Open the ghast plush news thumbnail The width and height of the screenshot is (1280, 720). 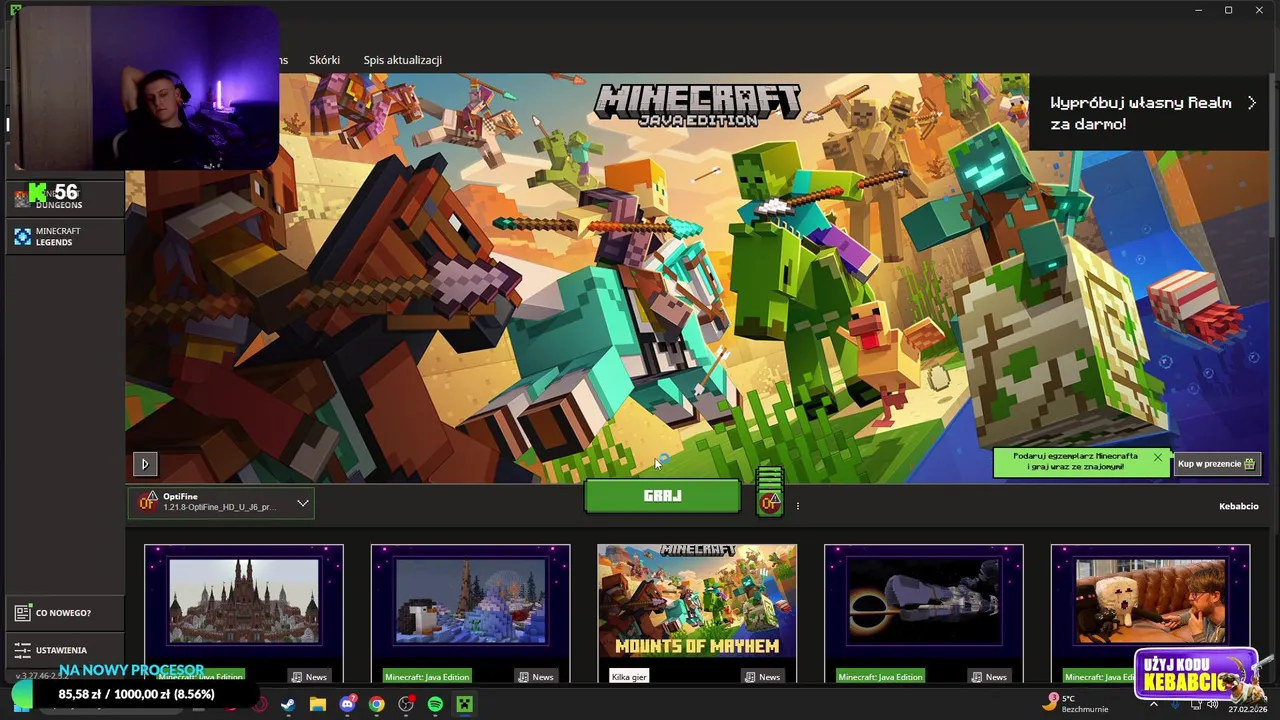point(1150,601)
